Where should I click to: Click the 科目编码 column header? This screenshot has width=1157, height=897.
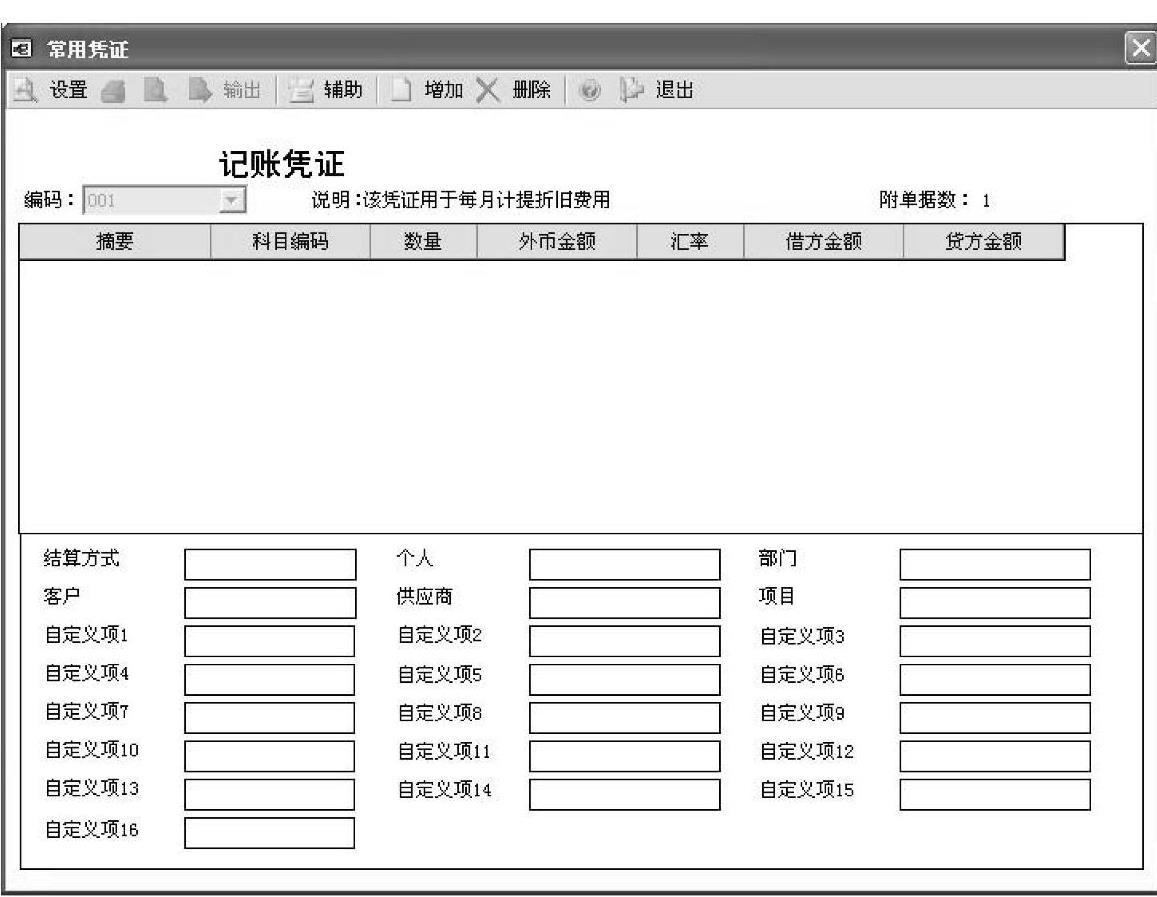pos(290,241)
